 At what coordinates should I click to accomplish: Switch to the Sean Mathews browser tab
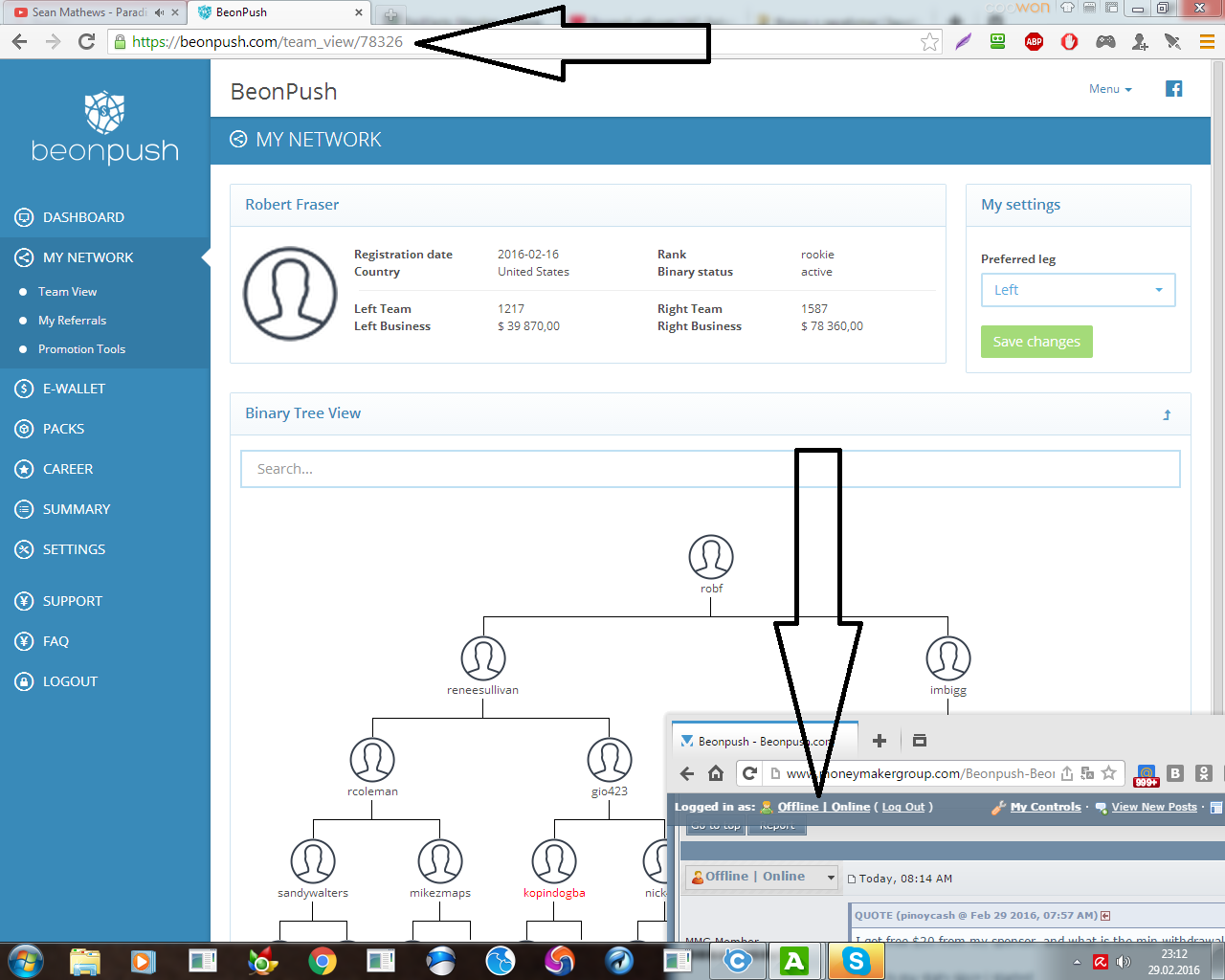(88, 12)
